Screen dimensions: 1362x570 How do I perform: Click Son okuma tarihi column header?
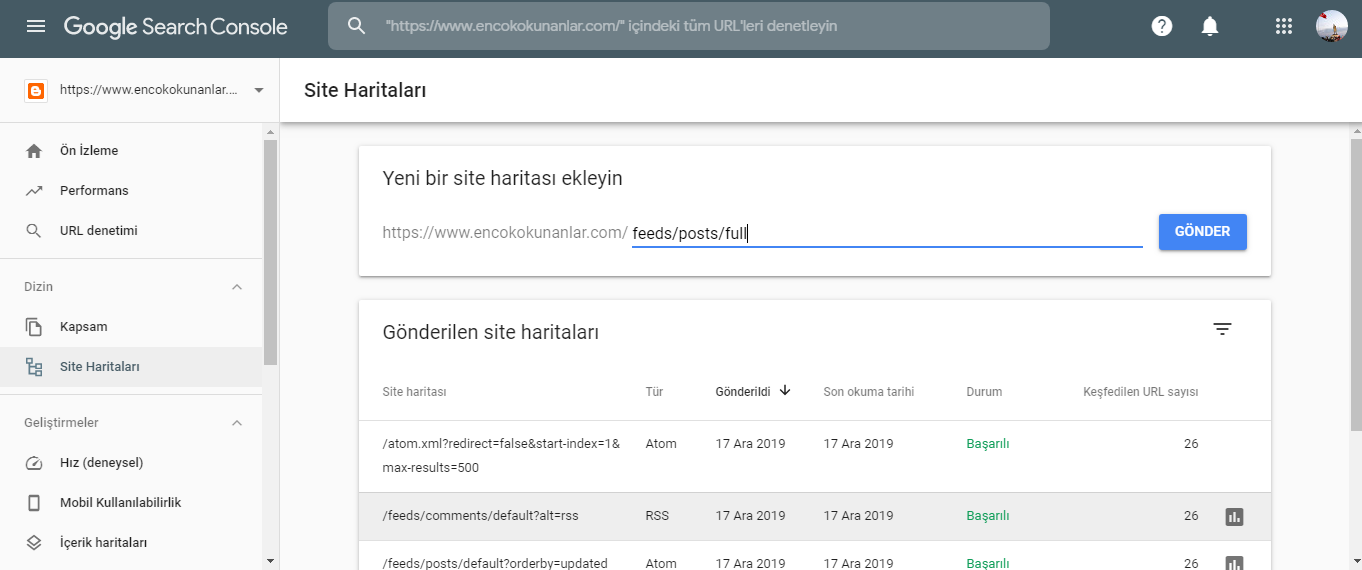pyautogui.click(x=869, y=392)
